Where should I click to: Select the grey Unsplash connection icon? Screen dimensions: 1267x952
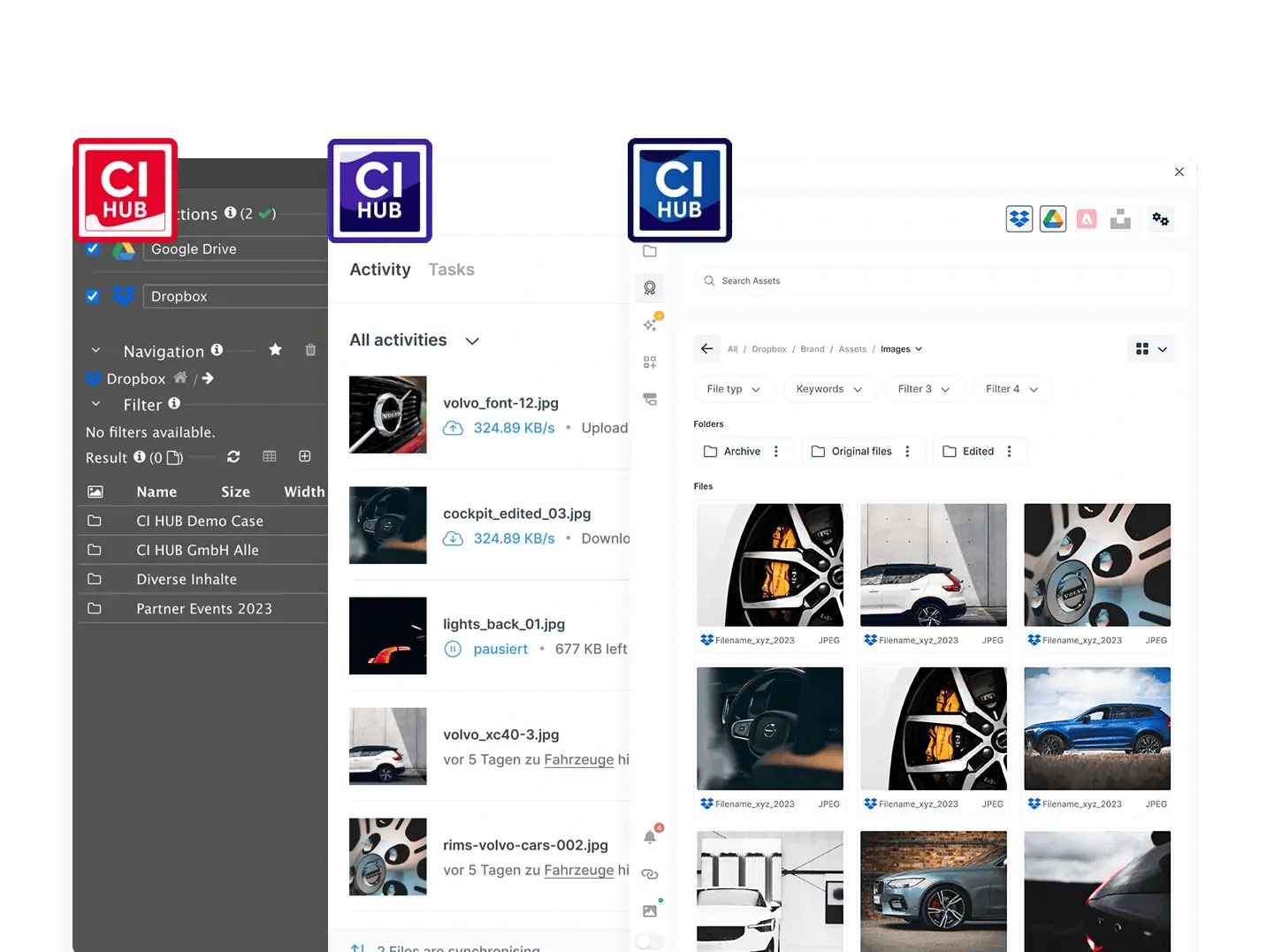click(x=1120, y=218)
